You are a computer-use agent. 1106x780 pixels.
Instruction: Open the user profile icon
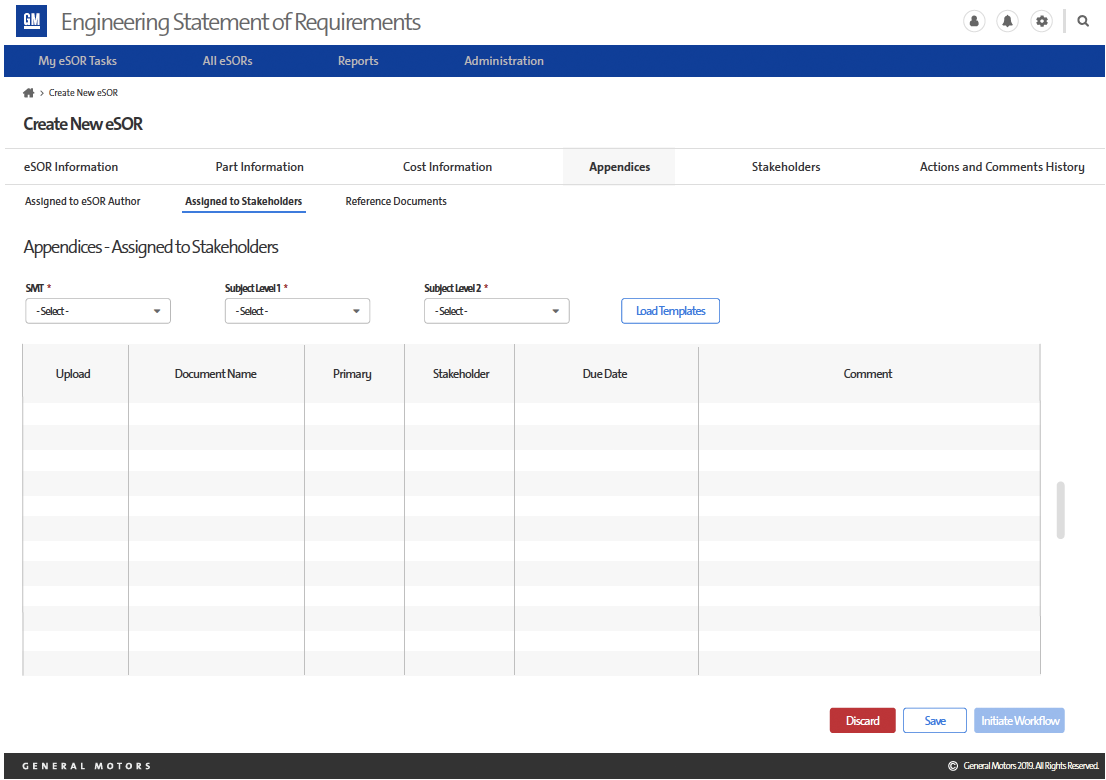coord(974,21)
